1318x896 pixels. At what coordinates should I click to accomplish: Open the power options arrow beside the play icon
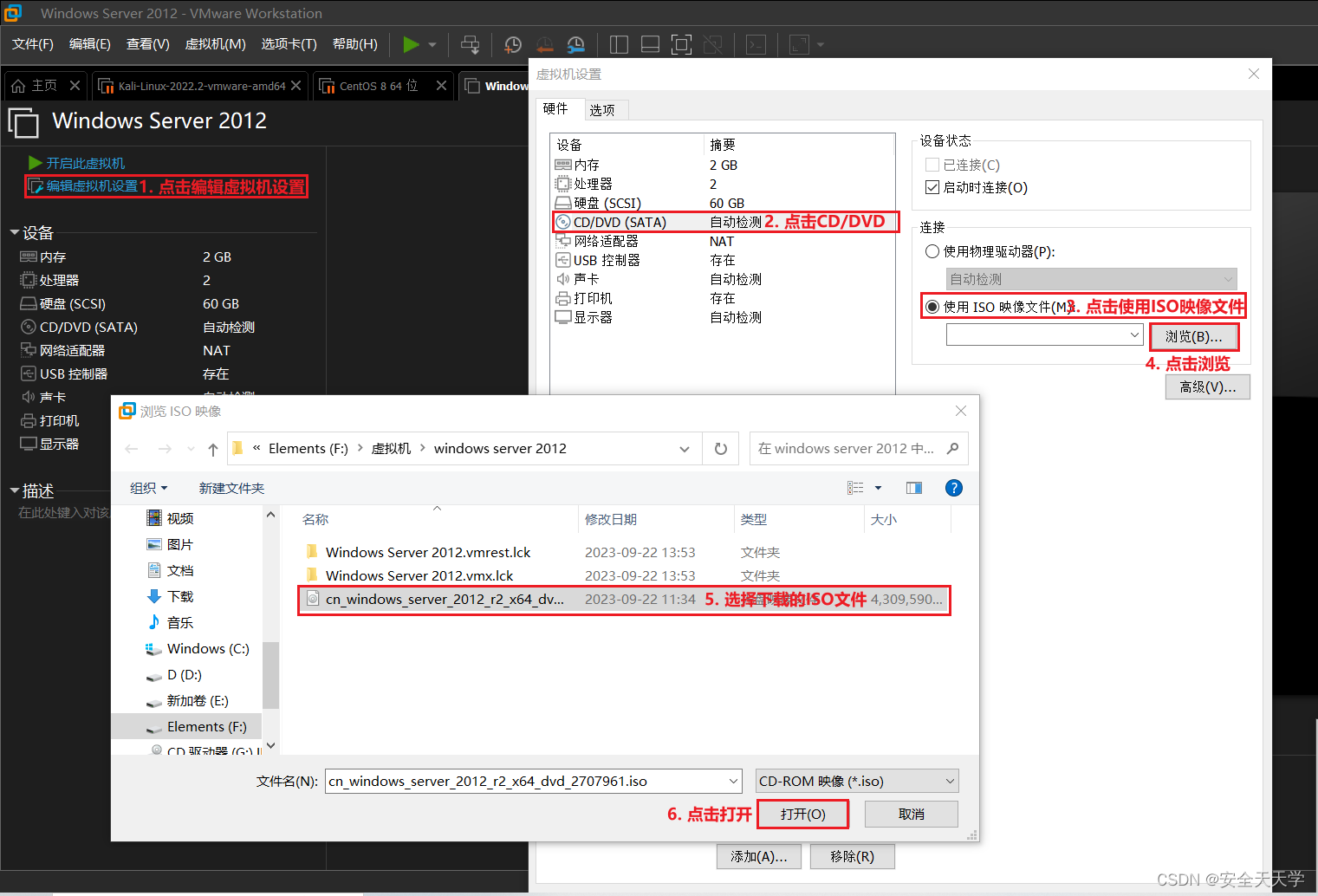432,44
